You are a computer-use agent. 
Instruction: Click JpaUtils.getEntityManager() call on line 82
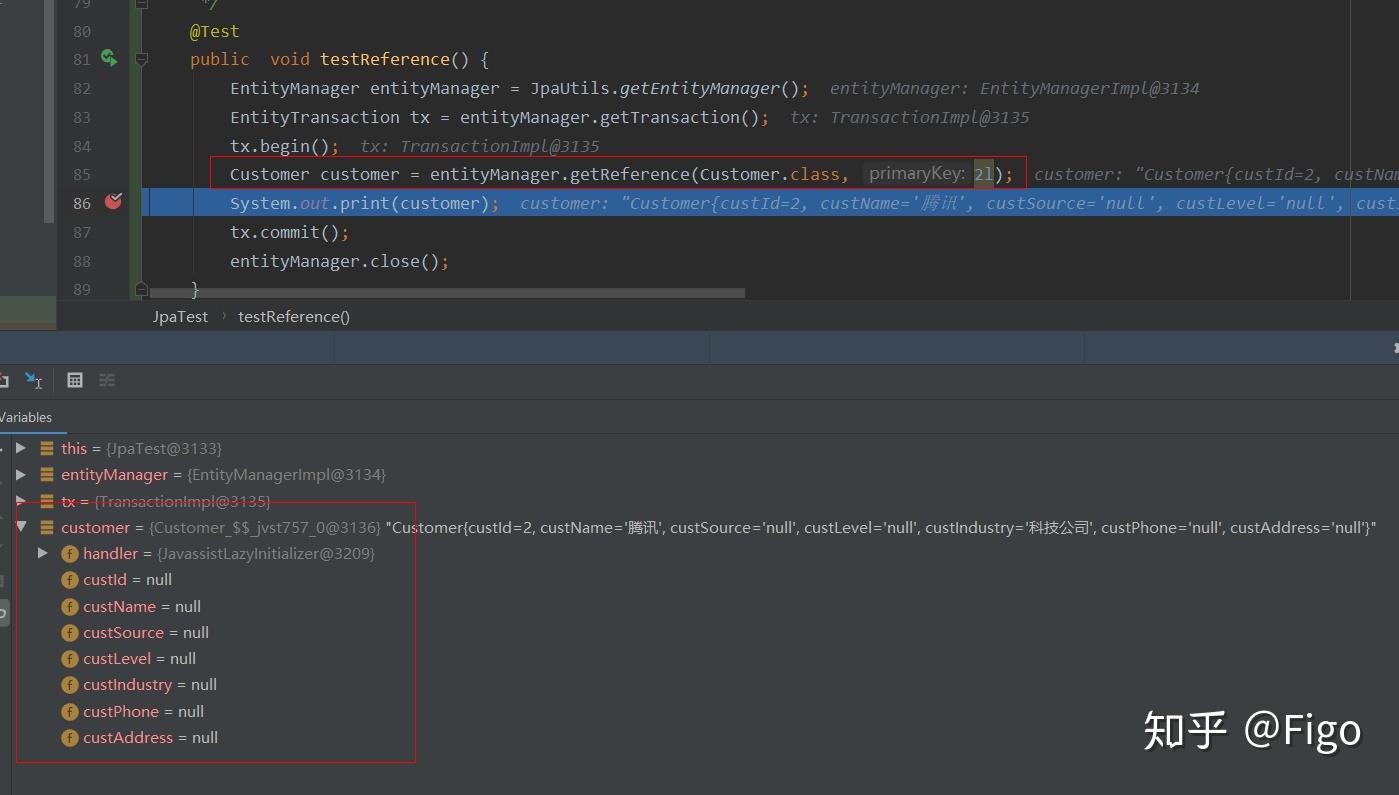coord(665,88)
